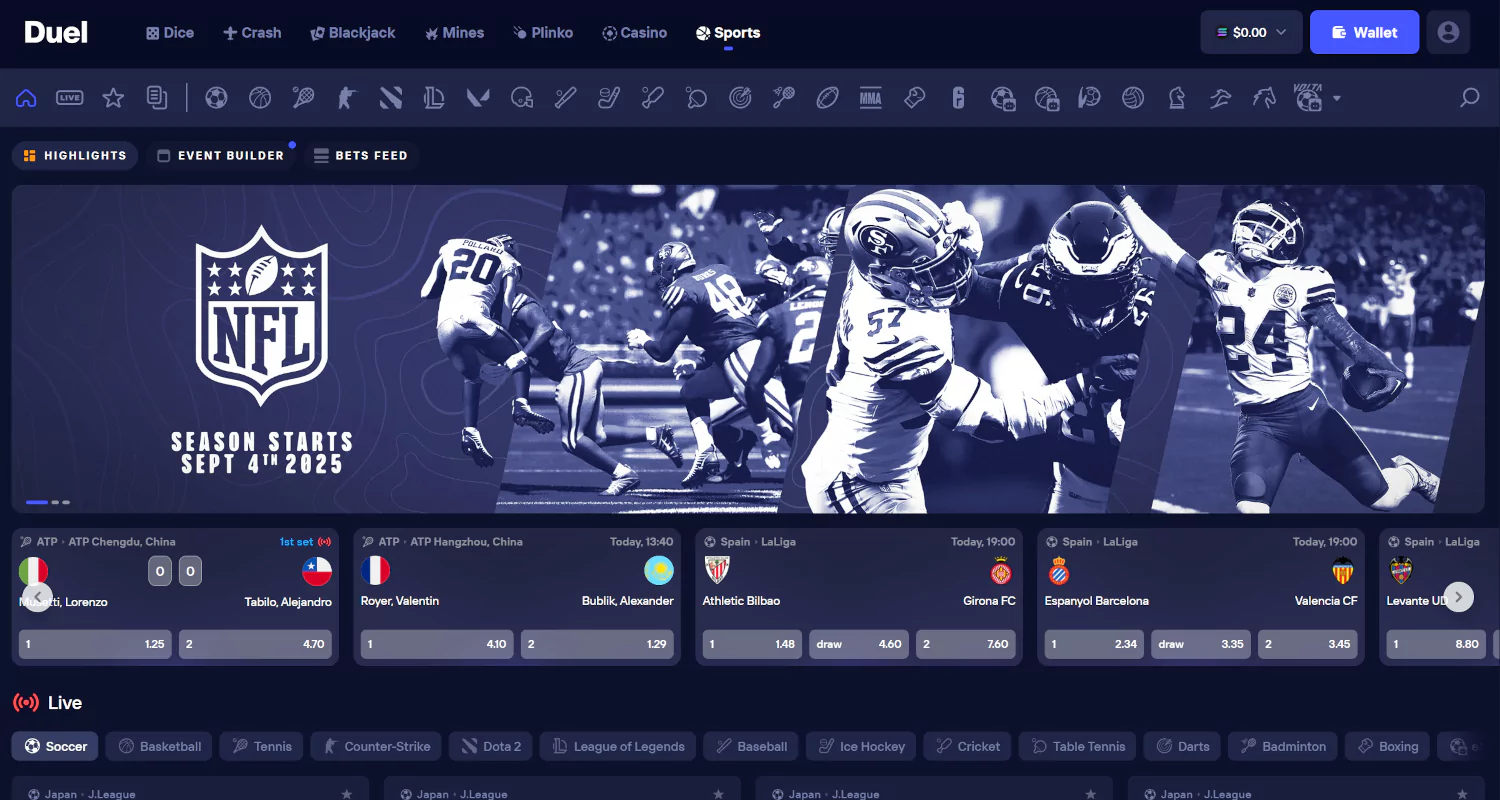Image resolution: width=1500 pixels, height=800 pixels.
Task: Bet draw 4.60 Athletic Bilbao match
Action: pyautogui.click(x=859, y=644)
